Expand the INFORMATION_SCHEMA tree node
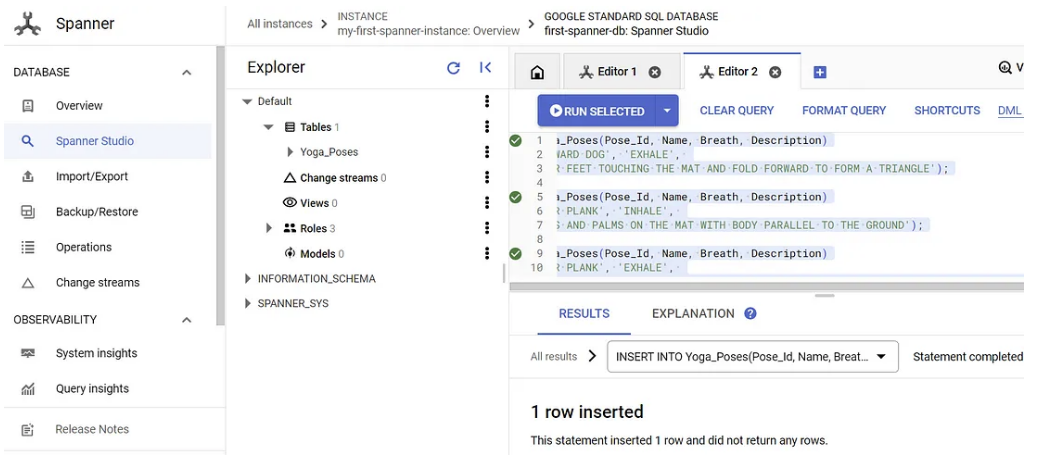This screenshot has height=475, width=1055. (x=248, y=279)
